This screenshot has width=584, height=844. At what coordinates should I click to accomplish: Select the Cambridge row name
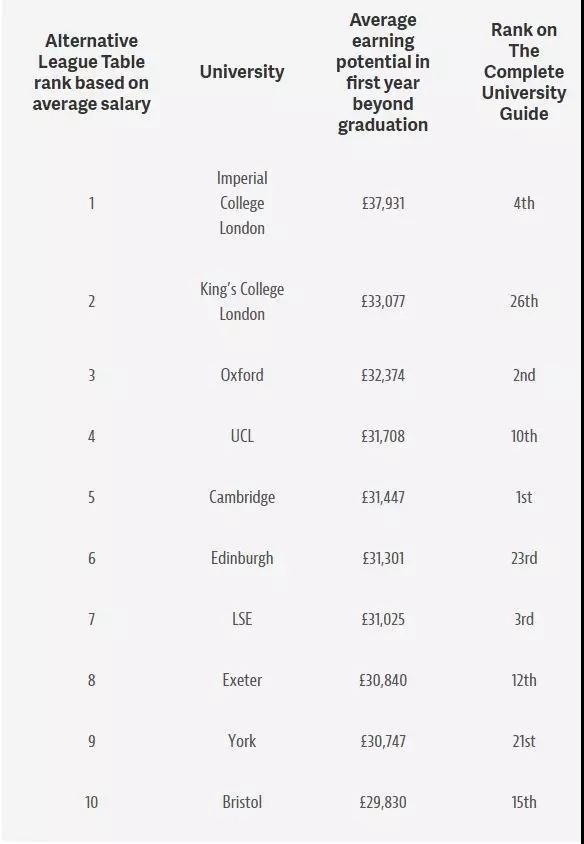point(242,497)
